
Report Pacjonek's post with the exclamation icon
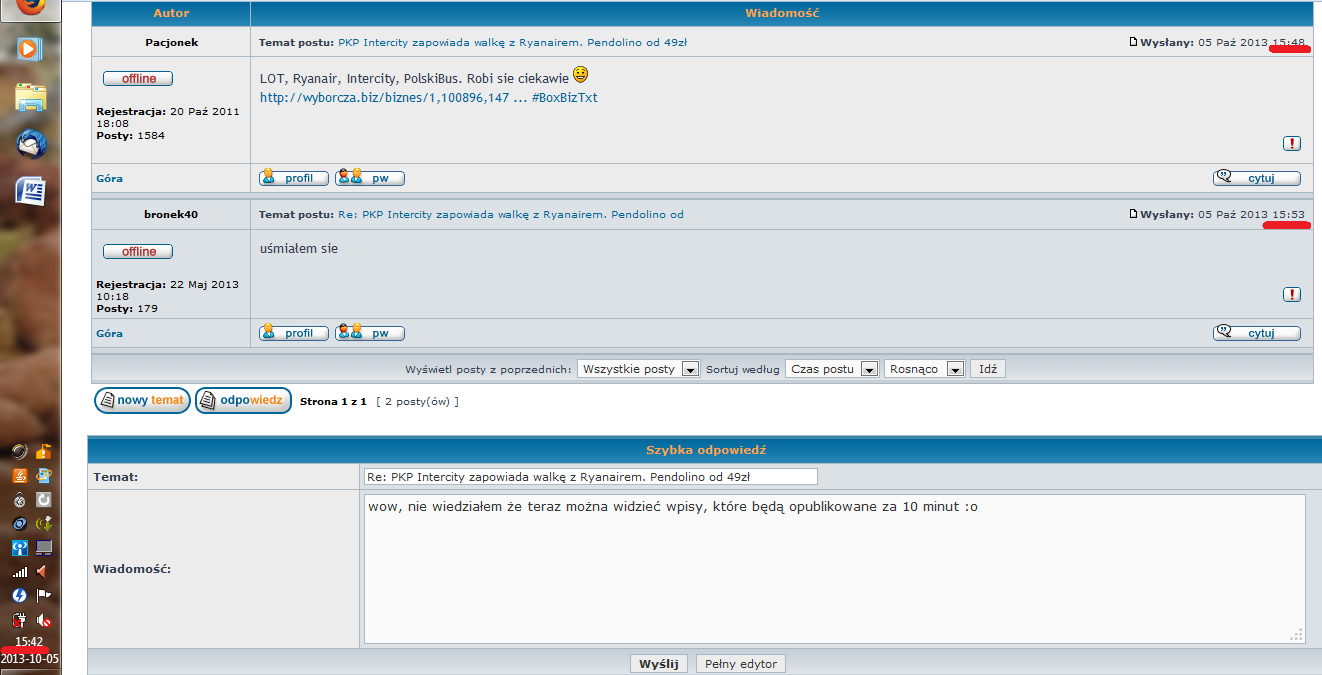point(1292,144)
